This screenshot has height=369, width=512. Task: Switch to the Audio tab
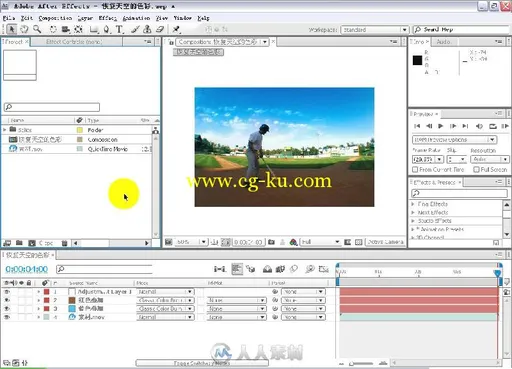[x=443, y=42]
